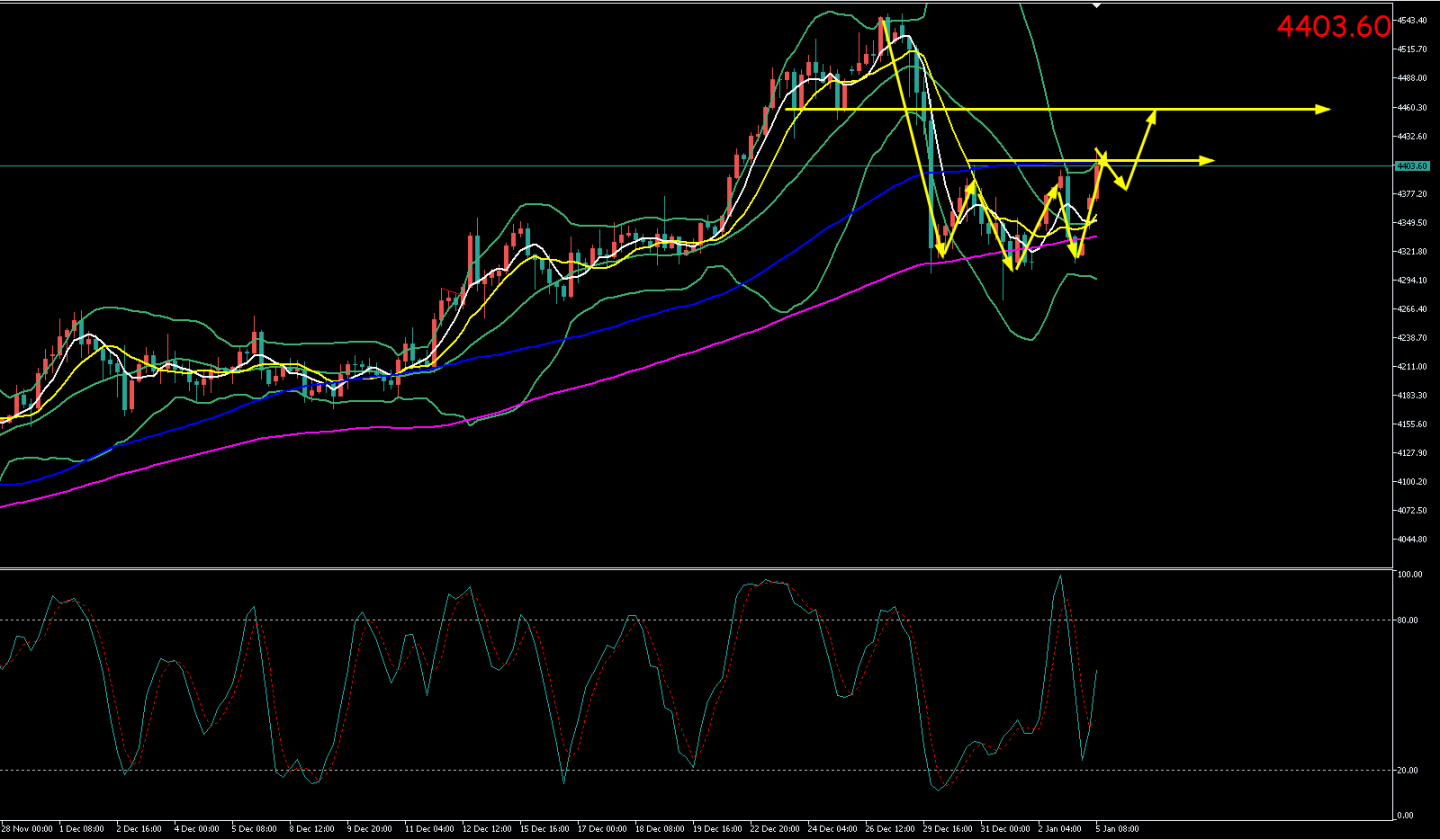Viewport: 1440px width, 839px height.
Task: Click the 4127.90 price axis label
Action: [1412, 453]
